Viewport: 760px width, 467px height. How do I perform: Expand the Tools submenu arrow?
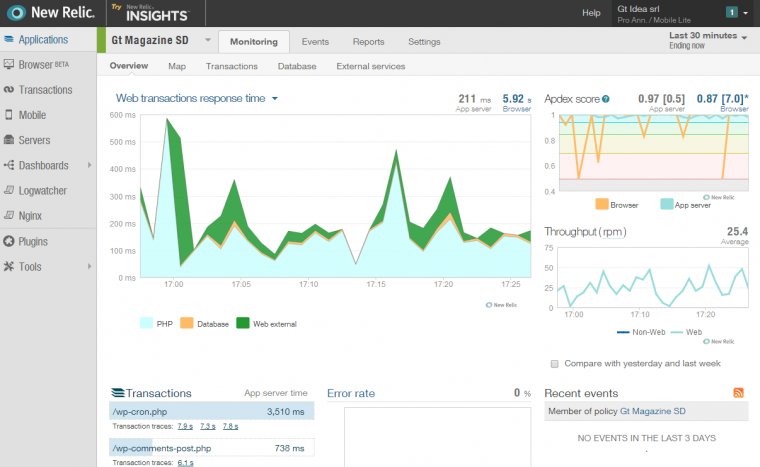pyautogui.click(x=90, y=266)
